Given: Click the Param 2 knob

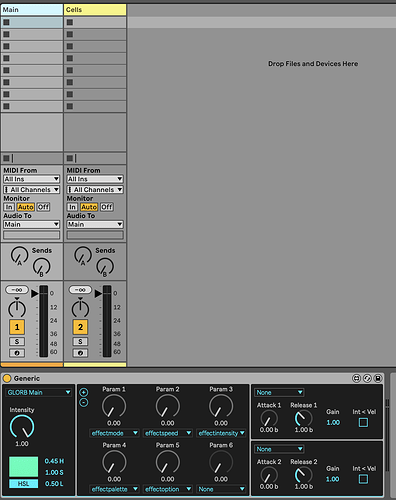Looking at the screenshot, I should [167, 406].
